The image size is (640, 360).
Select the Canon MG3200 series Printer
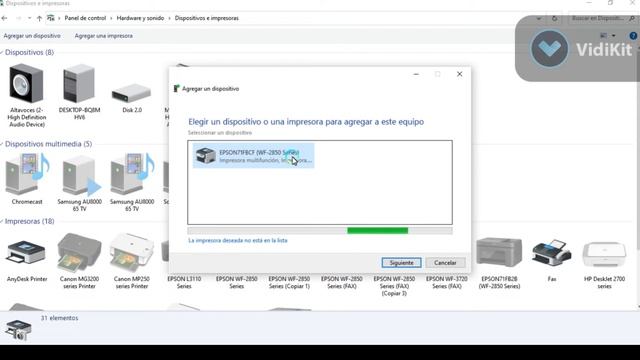click(x=79, y=252)
